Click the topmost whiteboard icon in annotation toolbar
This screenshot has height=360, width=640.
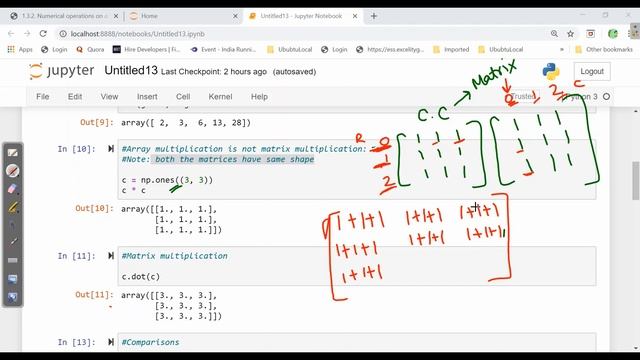13,153
